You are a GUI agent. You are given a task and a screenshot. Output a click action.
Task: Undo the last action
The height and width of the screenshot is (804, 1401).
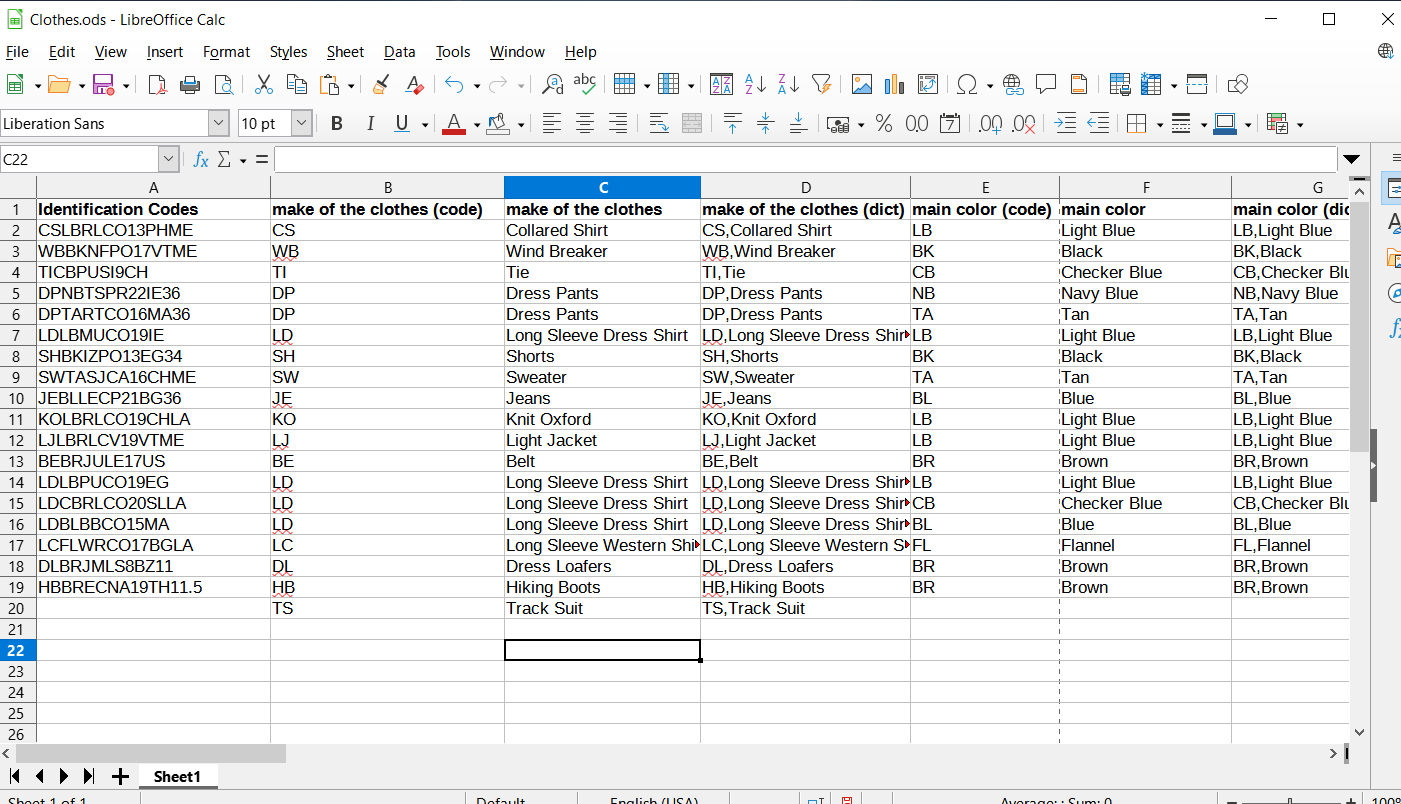(x=454, y=85)
